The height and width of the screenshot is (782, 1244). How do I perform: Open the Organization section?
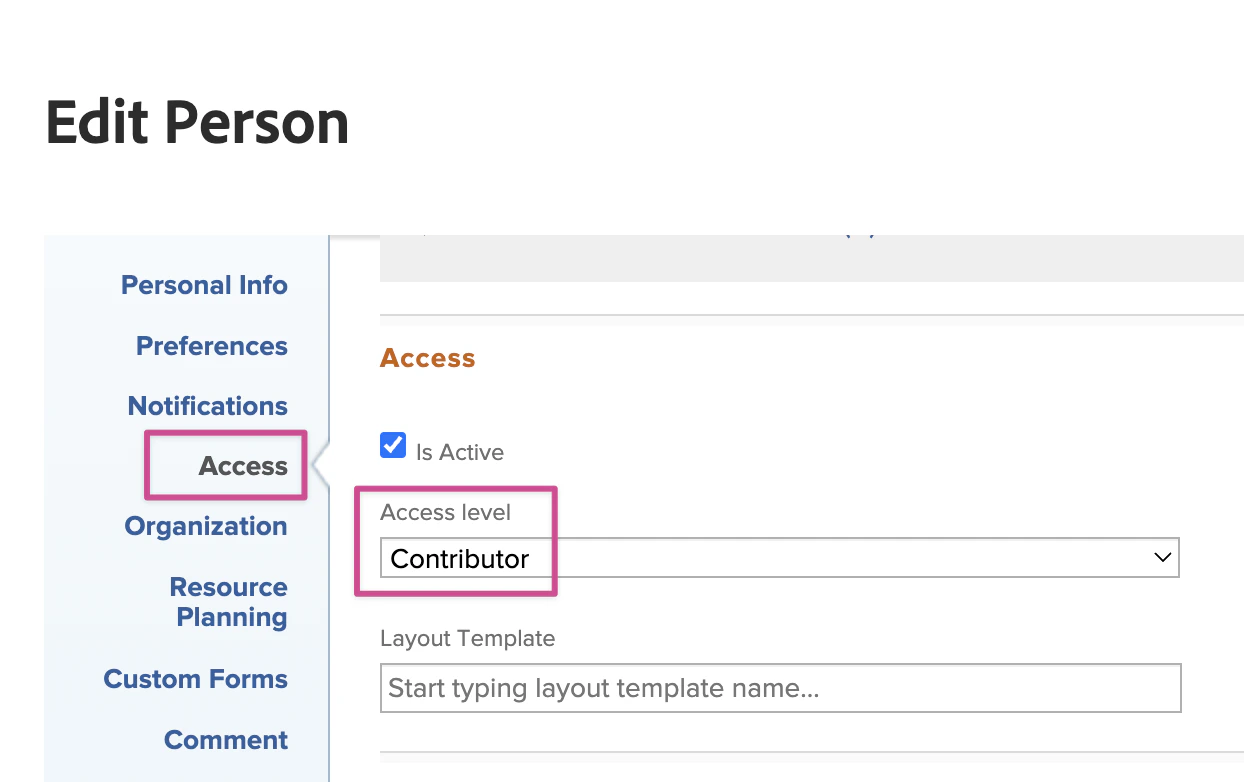coord(206,526)
